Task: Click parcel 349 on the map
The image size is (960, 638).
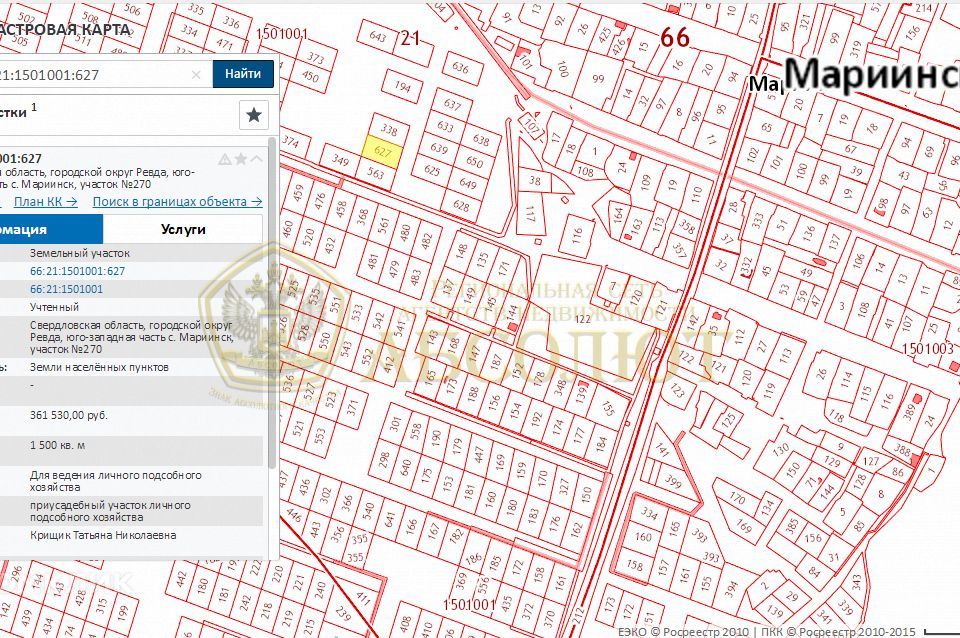Action: click(340, 160)
